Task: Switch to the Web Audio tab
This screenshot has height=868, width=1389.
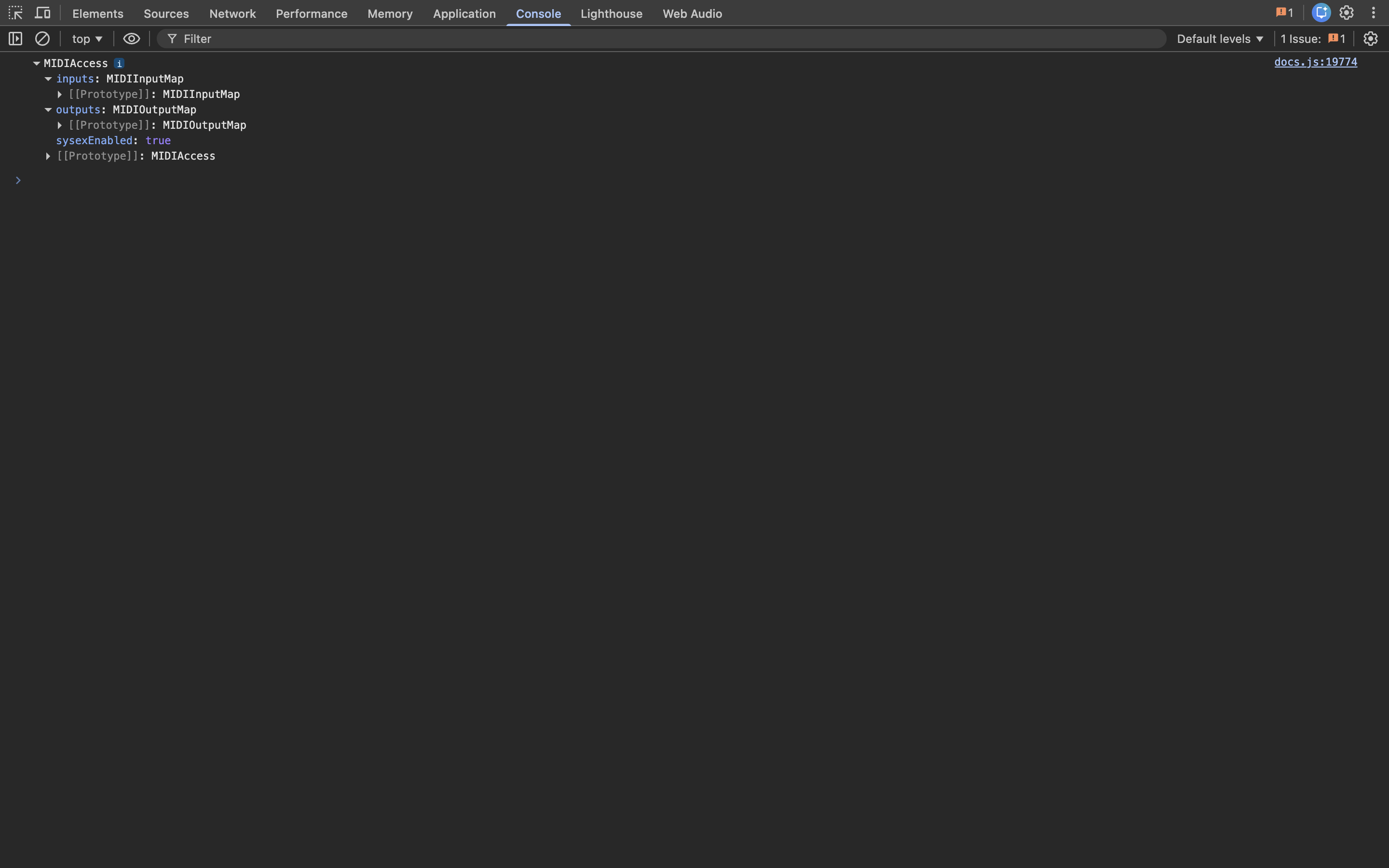Action: coord(692,13)
